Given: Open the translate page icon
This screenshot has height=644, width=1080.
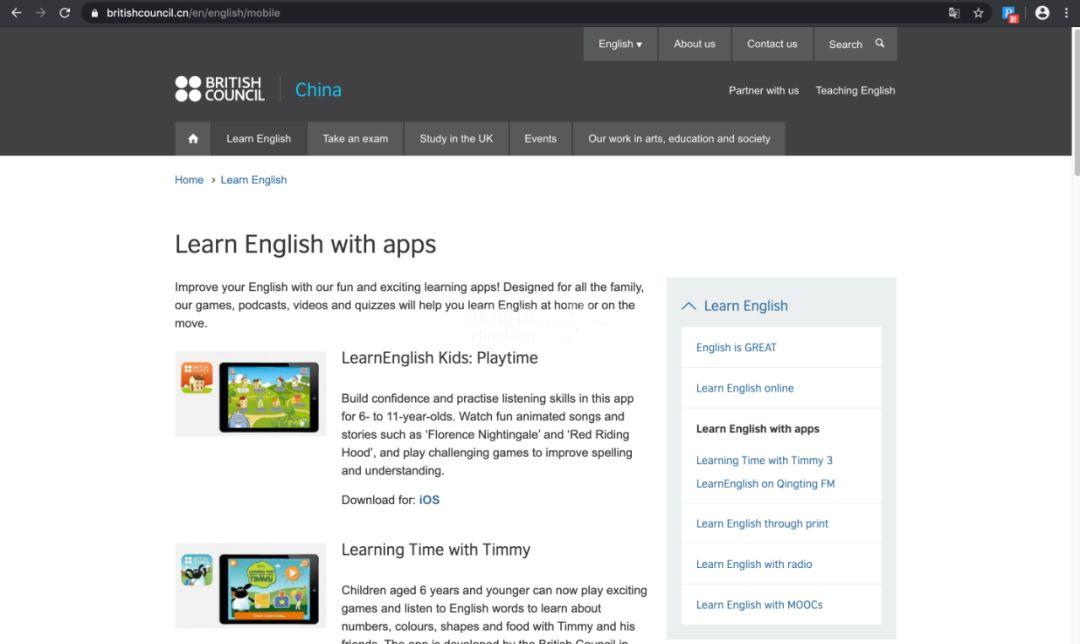Looking at the screenshot, I should point(954,13).
